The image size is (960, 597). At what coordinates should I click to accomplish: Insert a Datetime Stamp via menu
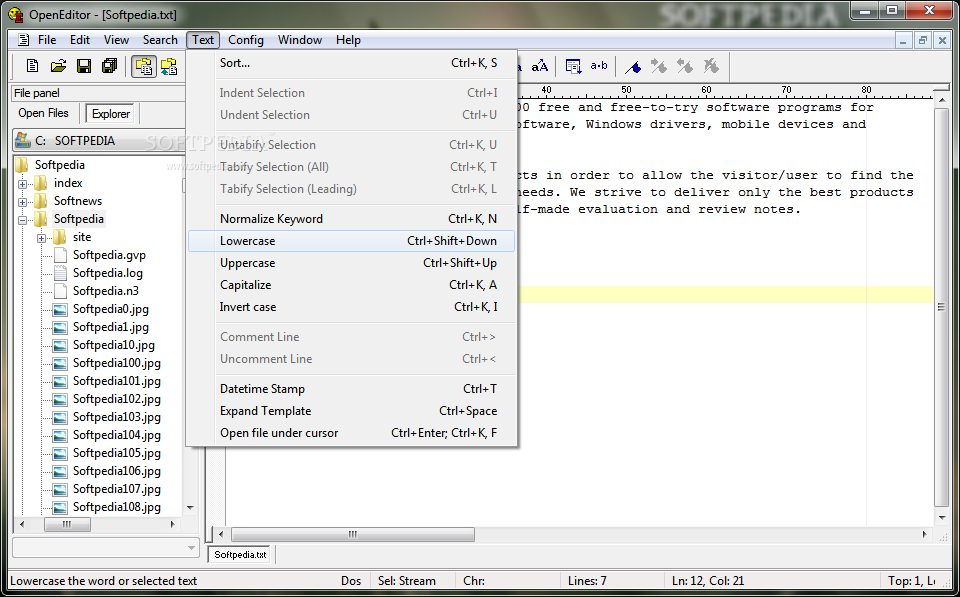point(351,389)
